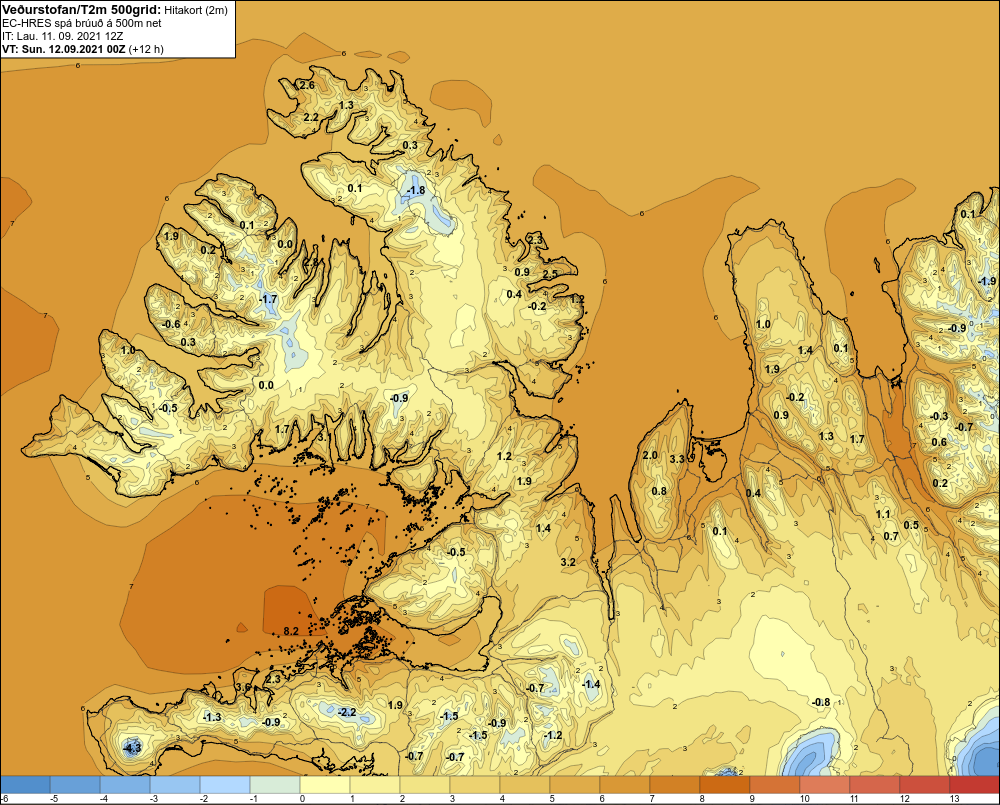Click the '2.0' temperature value
This screenshot has height=805, width=1000.
point(650,455)
